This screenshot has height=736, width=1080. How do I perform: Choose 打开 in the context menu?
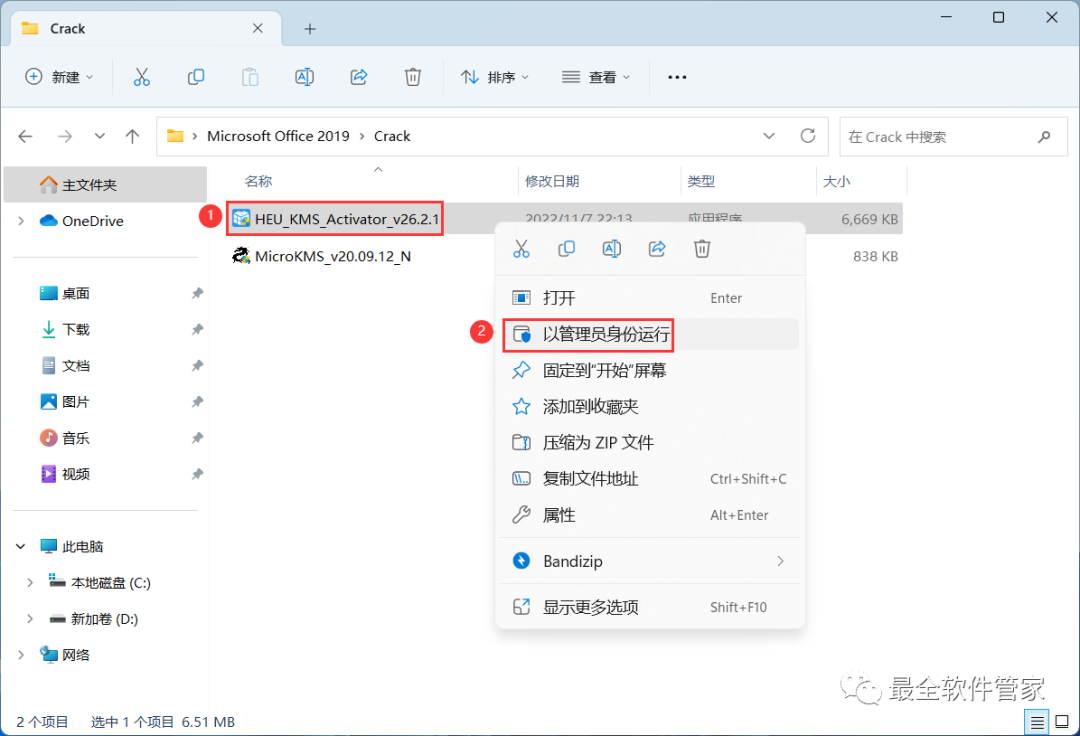(x=650, y=298)
